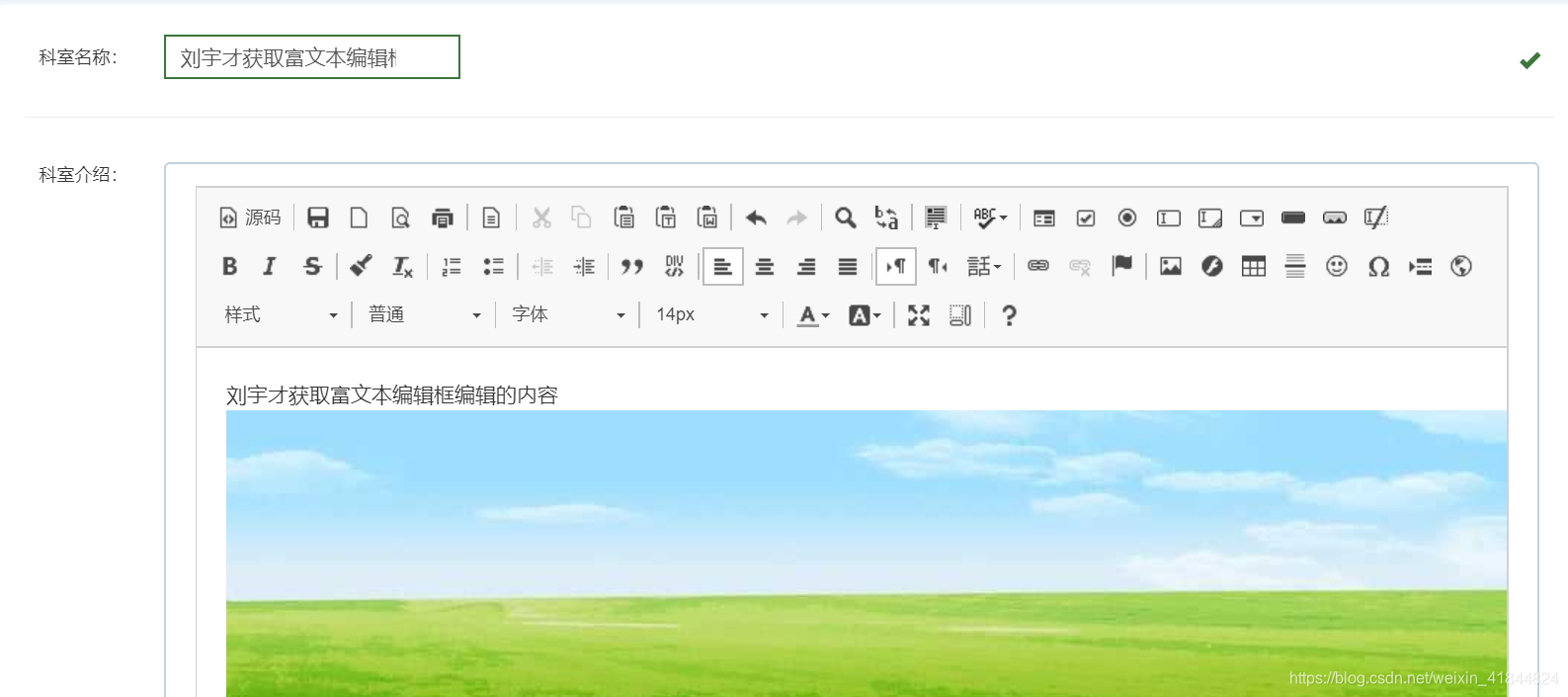Click the Paste icon
The image size is (1568, 697).
coord(624,218)
